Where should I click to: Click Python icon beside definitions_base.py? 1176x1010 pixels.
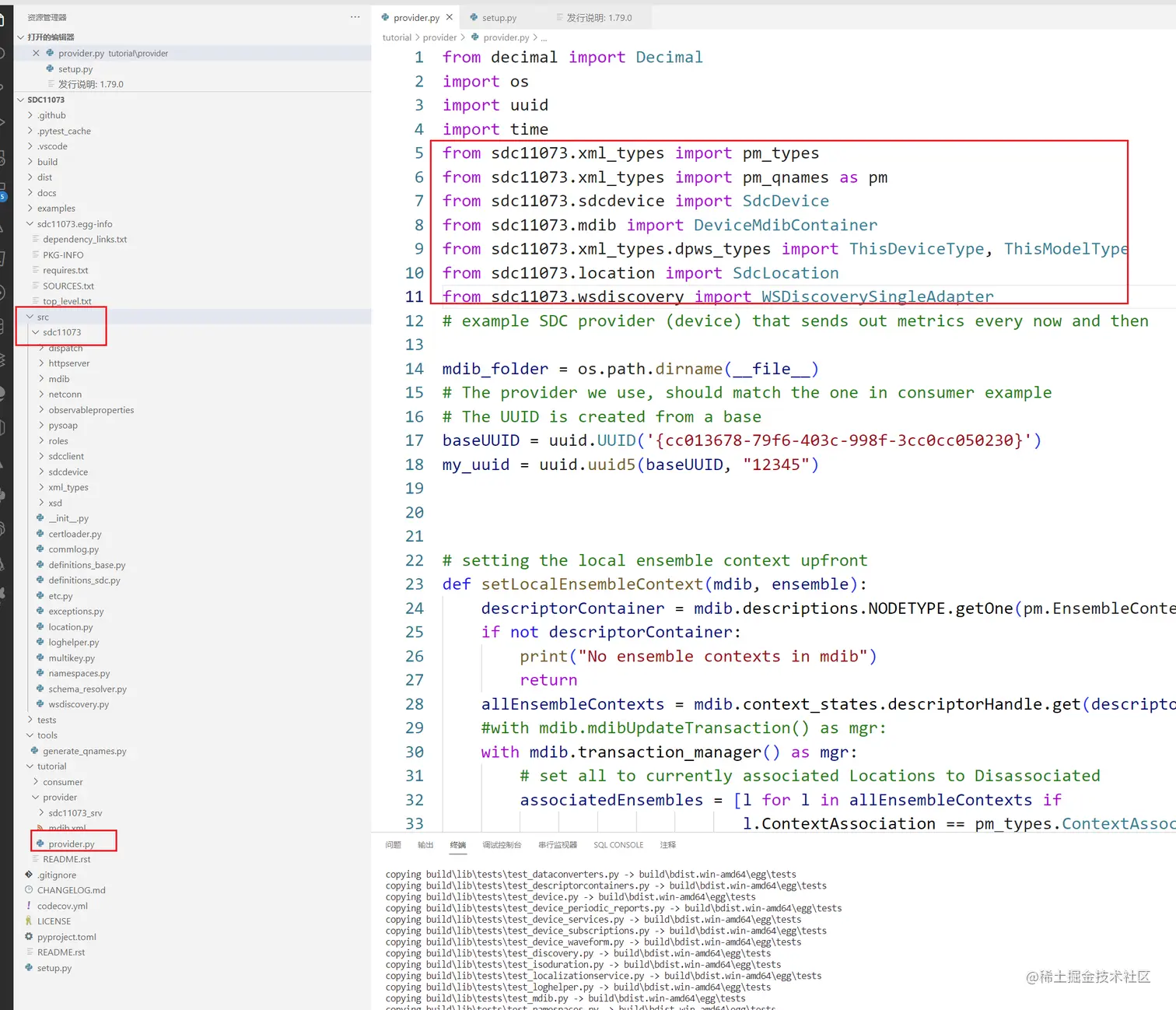40,565
